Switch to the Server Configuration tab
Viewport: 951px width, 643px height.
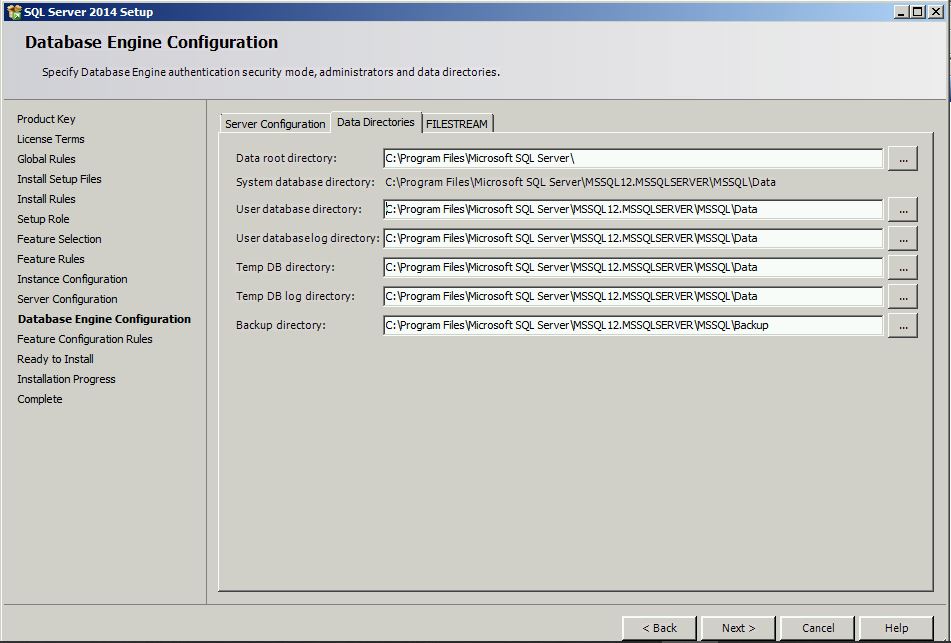(x=275, y=124)
